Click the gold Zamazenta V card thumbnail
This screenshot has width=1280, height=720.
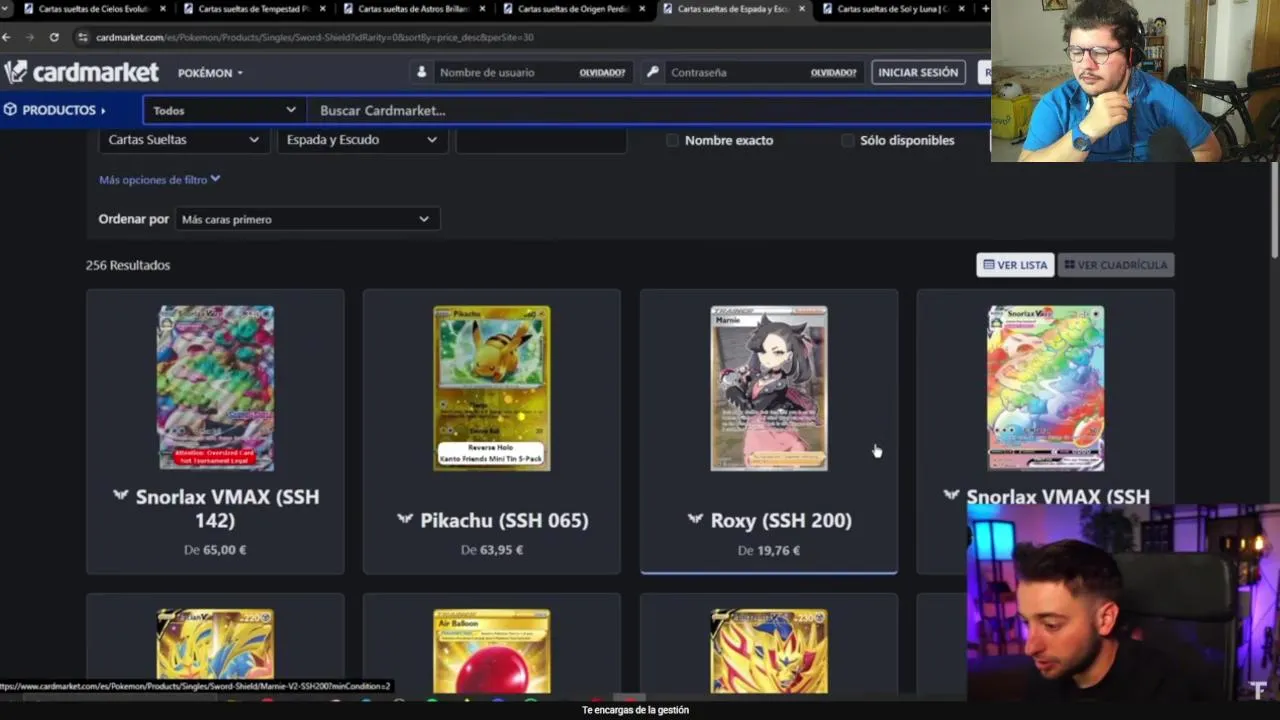point(768,651)
